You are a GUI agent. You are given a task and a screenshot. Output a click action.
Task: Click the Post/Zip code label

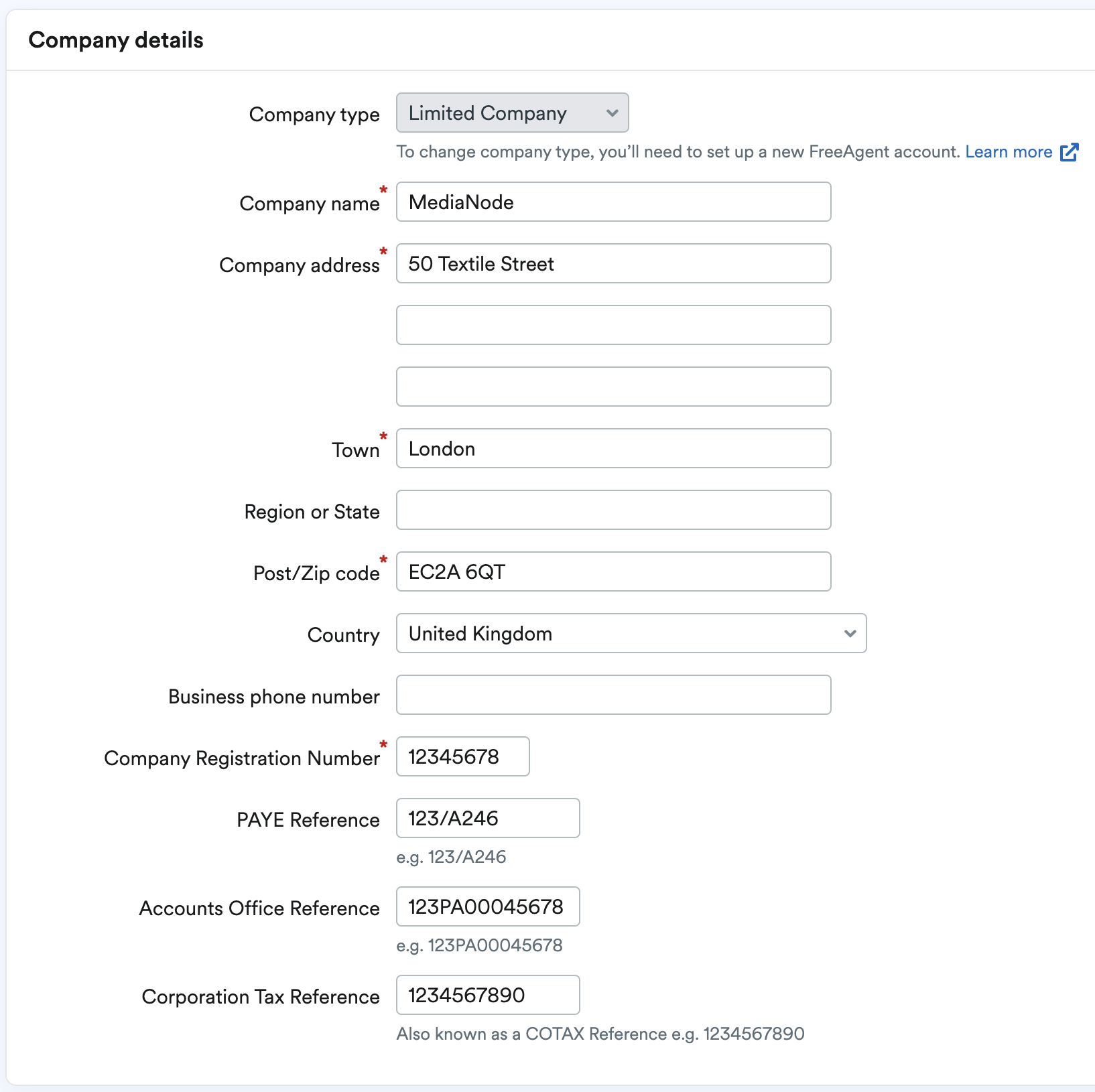pyautogui.click(x=316, y=573)
